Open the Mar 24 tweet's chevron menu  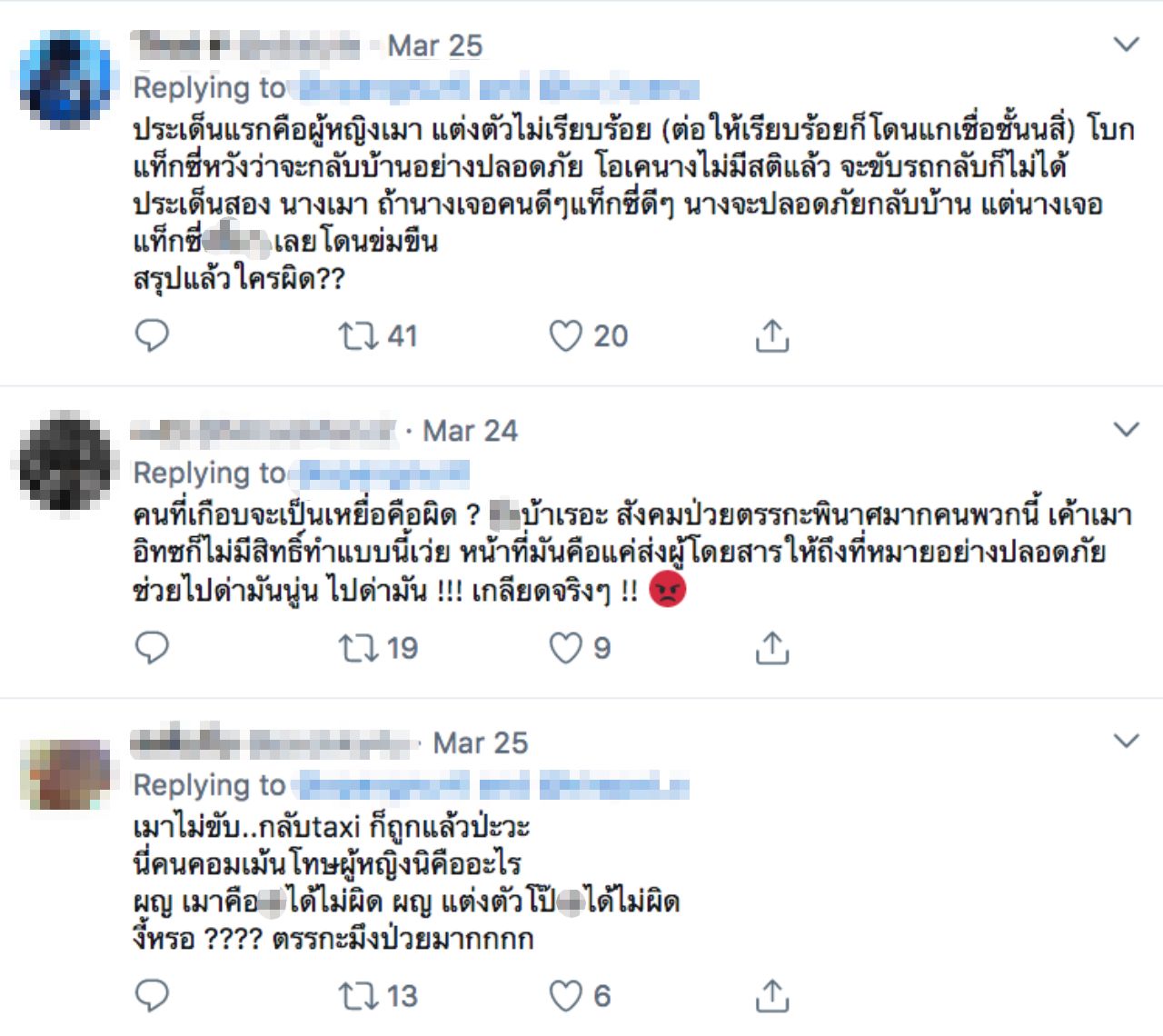pyautogui.click(x=1126, y=429)
